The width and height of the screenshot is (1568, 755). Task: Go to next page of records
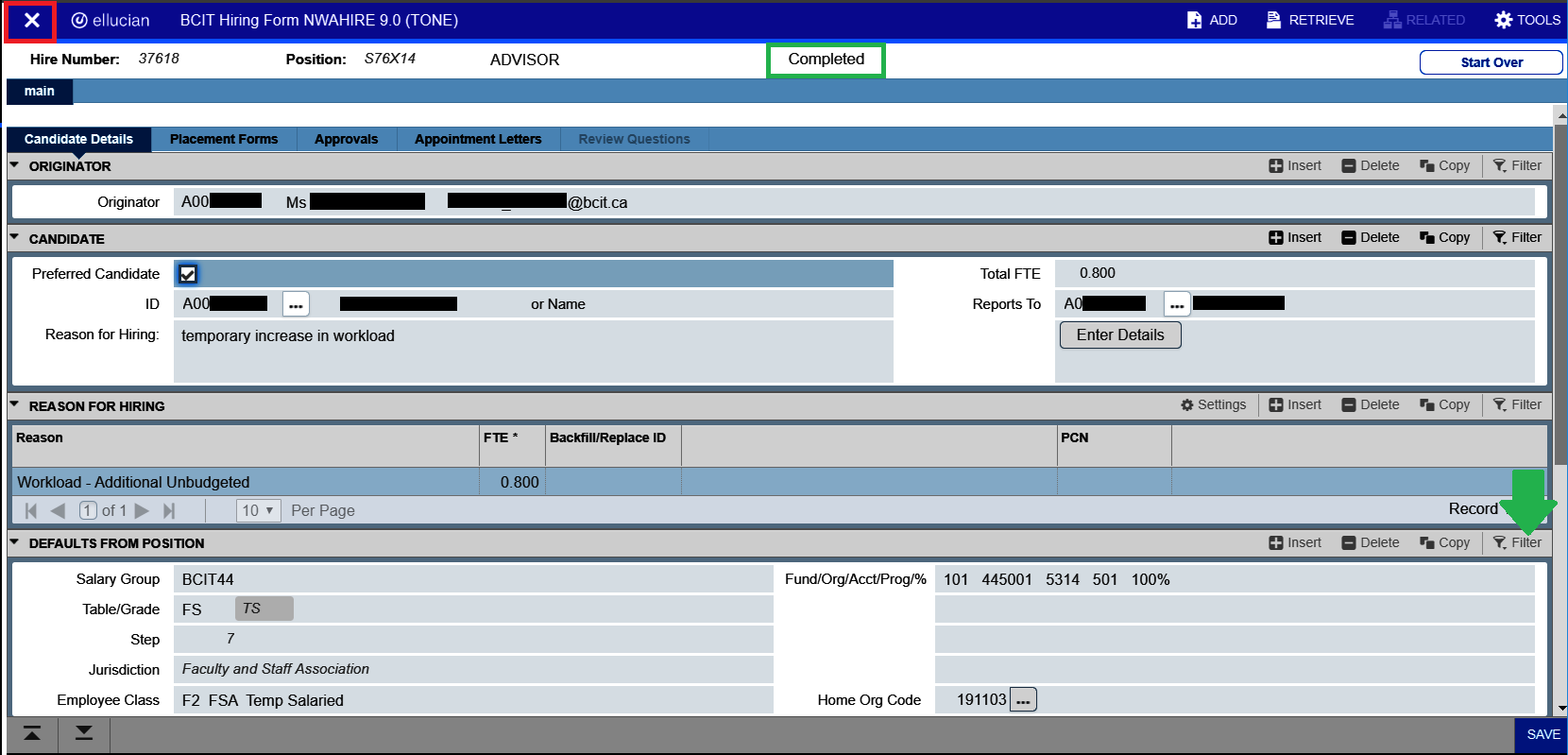click(142, 510)
